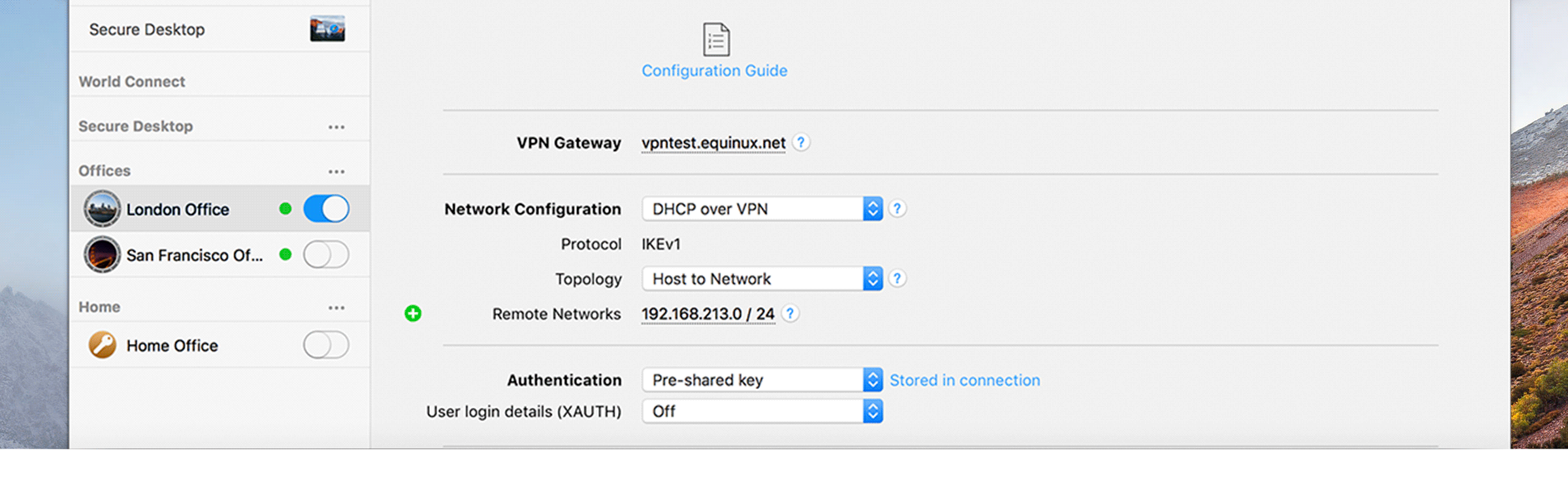This screenshot has width=1568, height=478.
Task: Switch on the Home Office connection
Action: click(326, 345)
